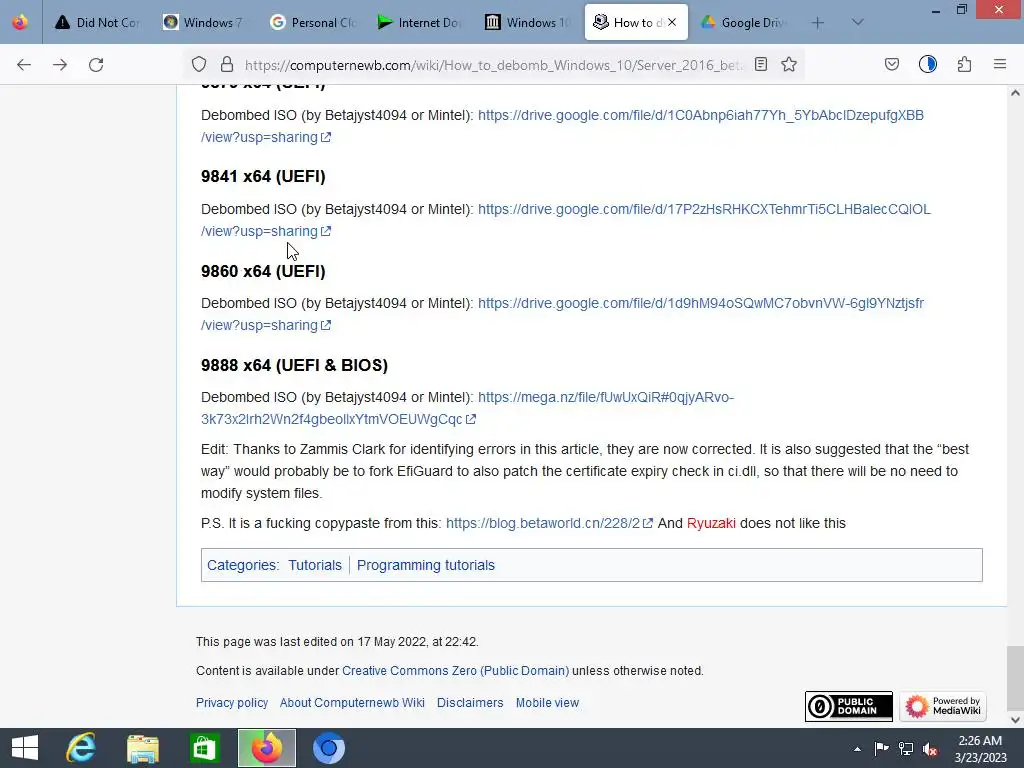This screenshot has height=768, width=1024.
Task: Open Creative Commons Zero (Public Domain) link
Action: 455,671
